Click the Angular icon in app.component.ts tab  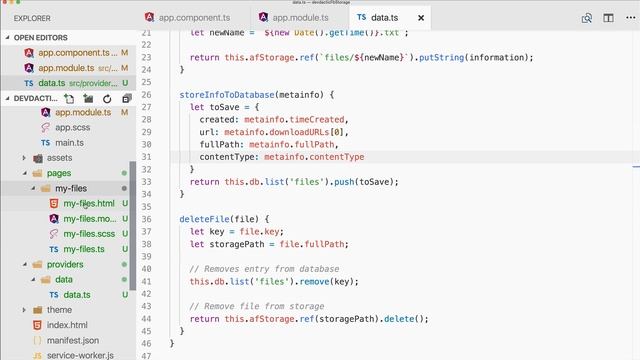(x=149, y=17)
